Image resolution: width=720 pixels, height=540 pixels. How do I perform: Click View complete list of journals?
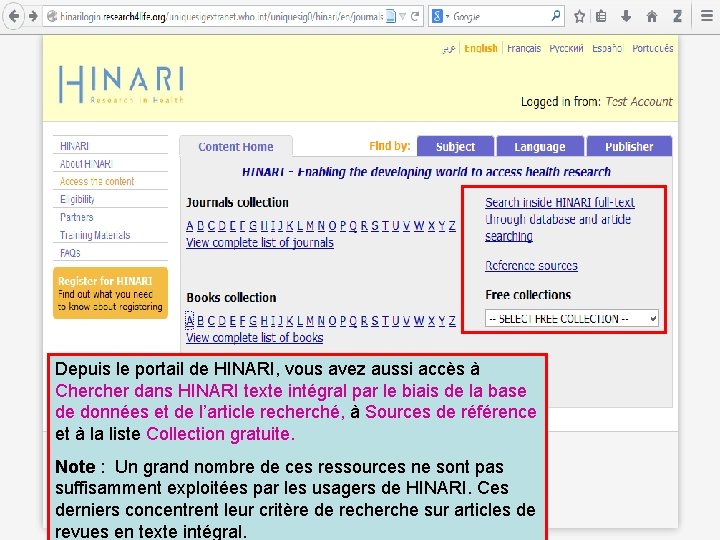259,242
